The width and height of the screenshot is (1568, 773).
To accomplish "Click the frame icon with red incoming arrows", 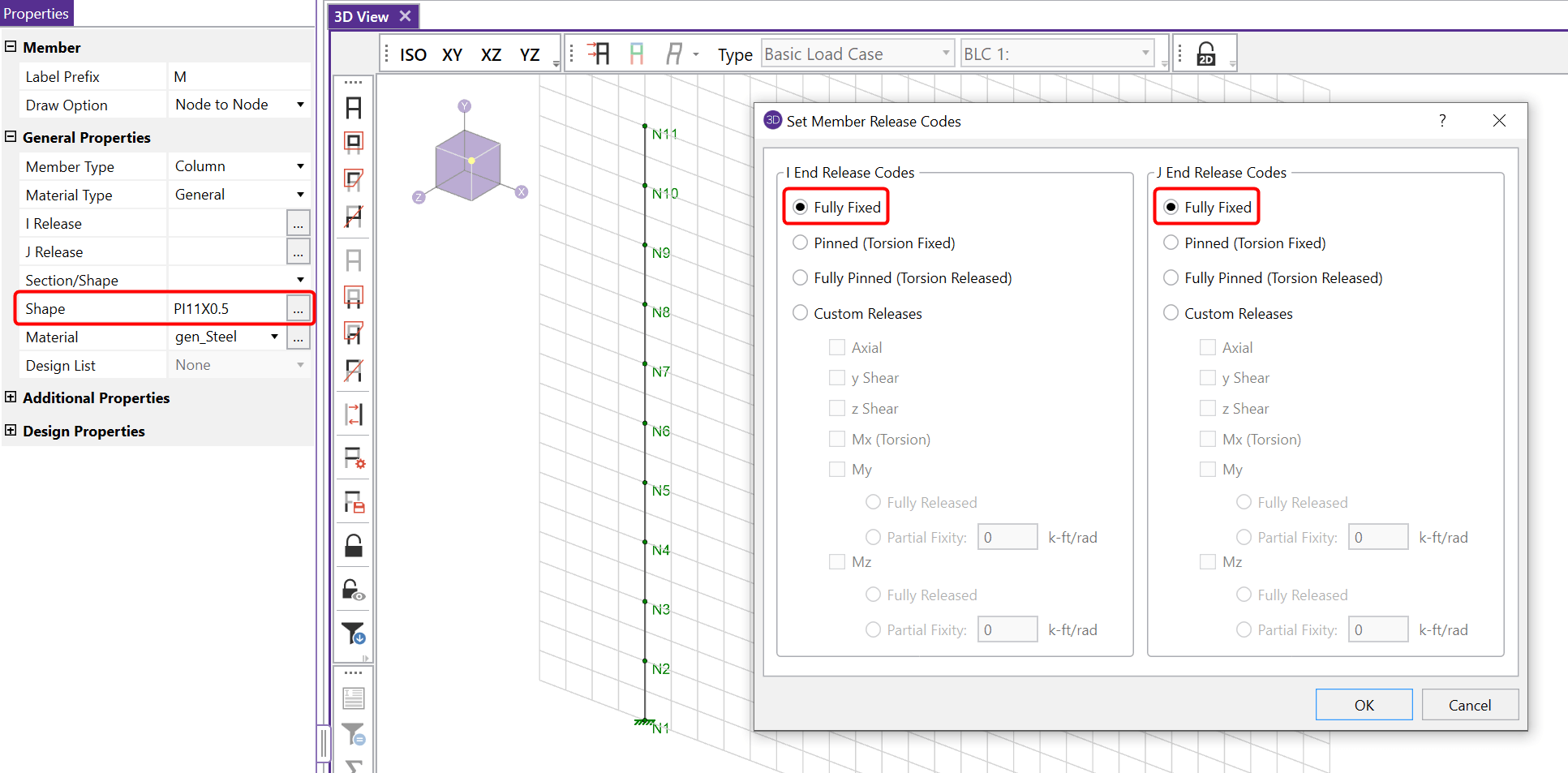I will tap(599, 54).
